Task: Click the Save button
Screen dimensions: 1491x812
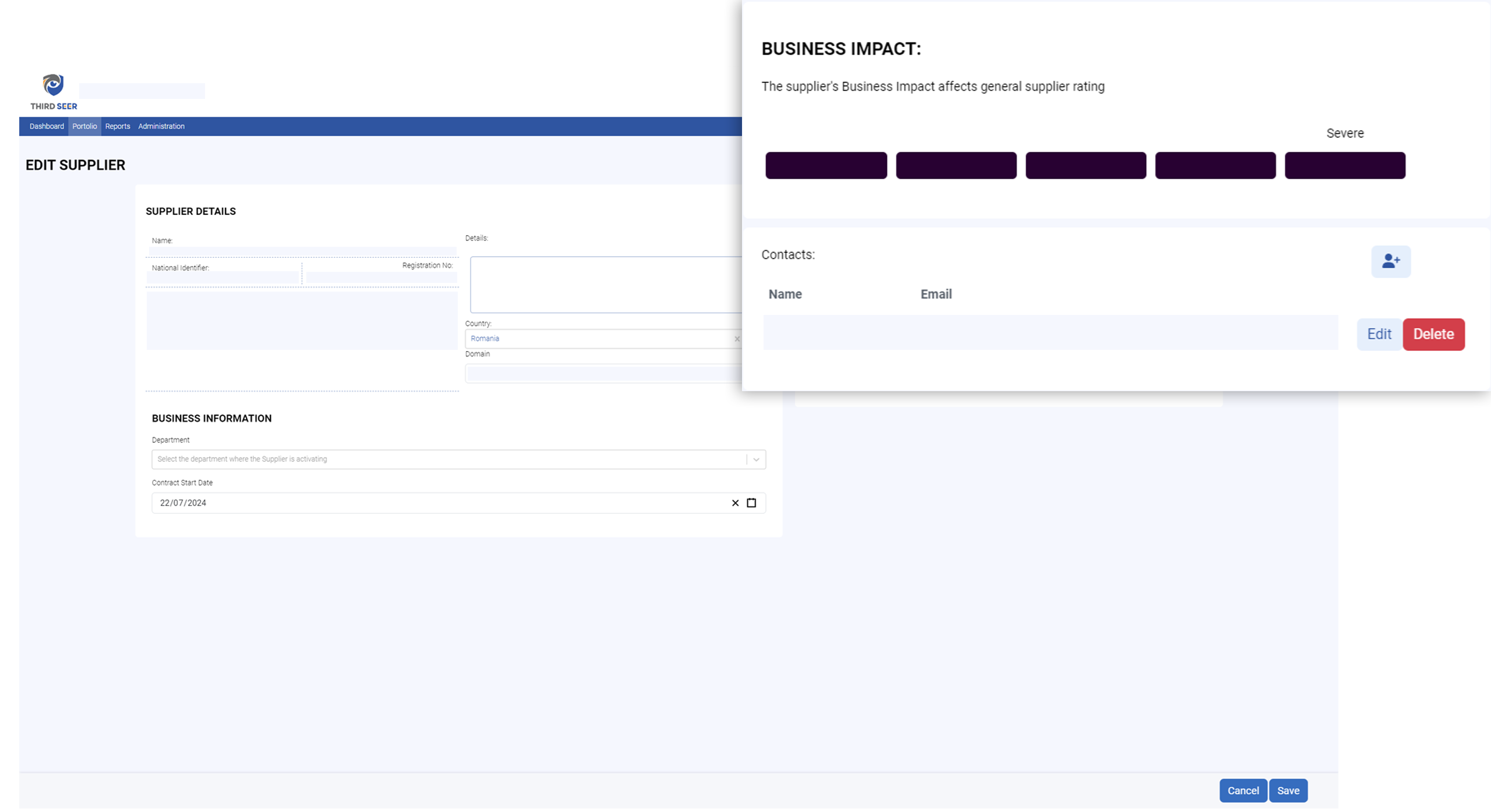Action: coord(1288,790)
